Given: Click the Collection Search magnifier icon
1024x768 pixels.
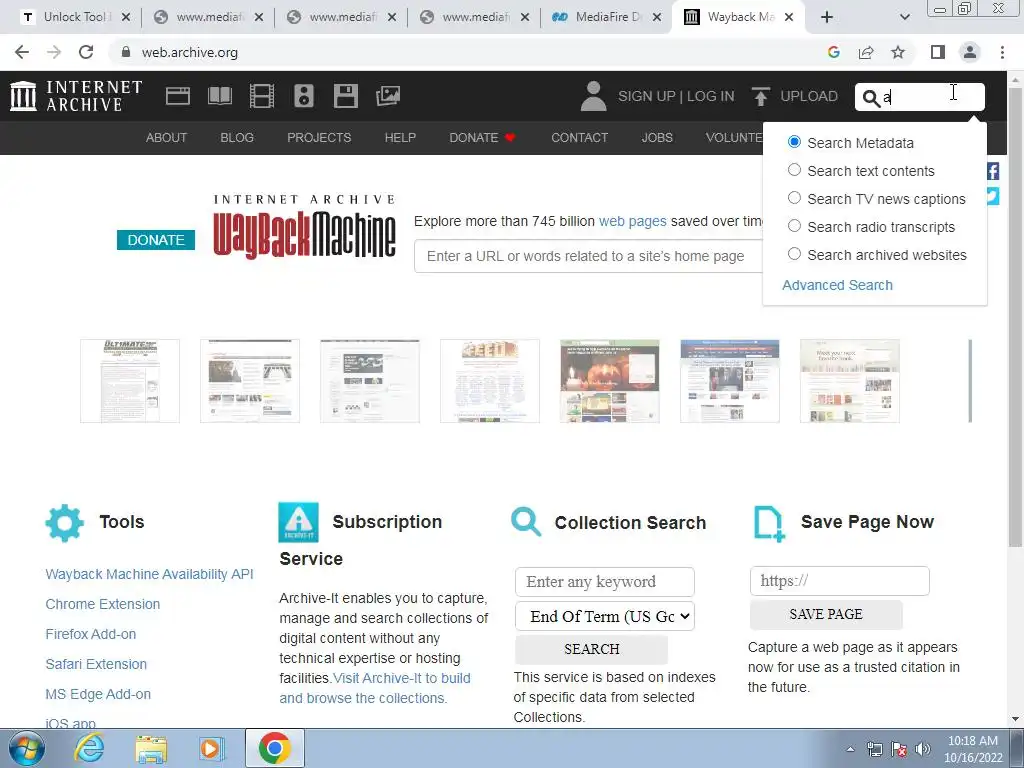Looking at the screenshot, I should (x=526, y=522).
